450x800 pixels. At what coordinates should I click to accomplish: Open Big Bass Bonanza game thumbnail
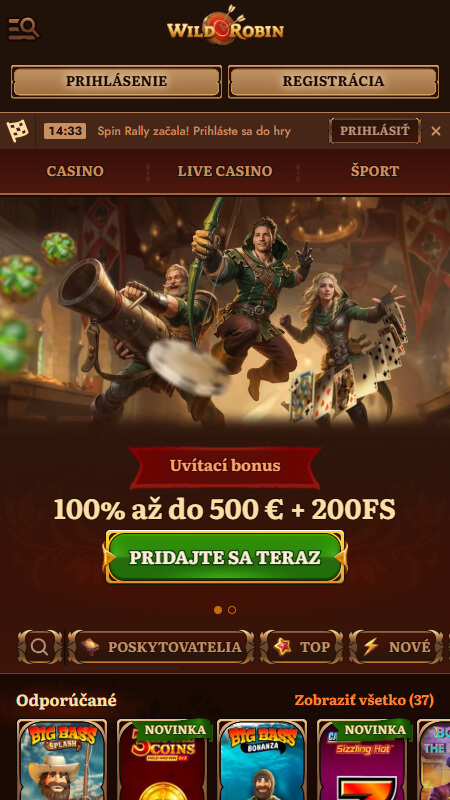point(262,760)
